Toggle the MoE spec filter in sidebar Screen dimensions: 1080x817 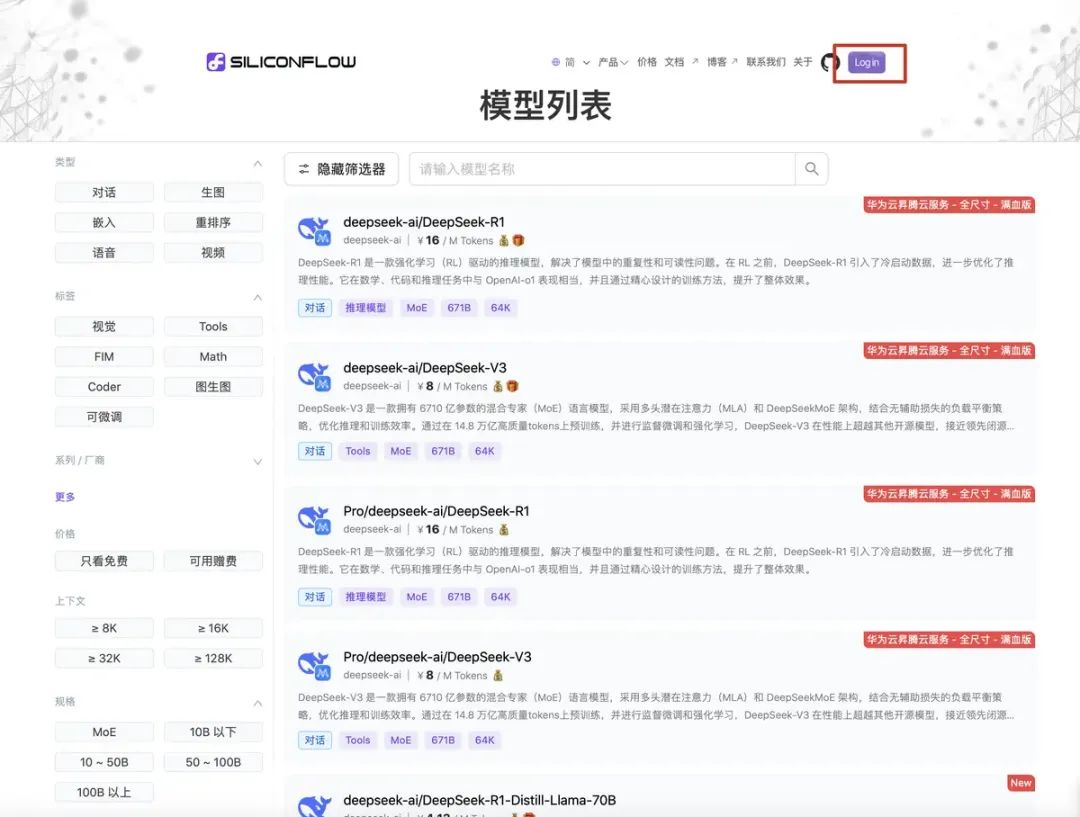104,732
